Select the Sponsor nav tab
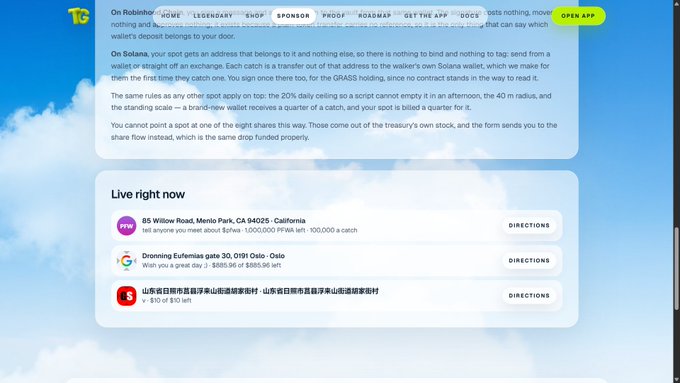The width and height of the screenshot is (680, 383). (294, 16)
